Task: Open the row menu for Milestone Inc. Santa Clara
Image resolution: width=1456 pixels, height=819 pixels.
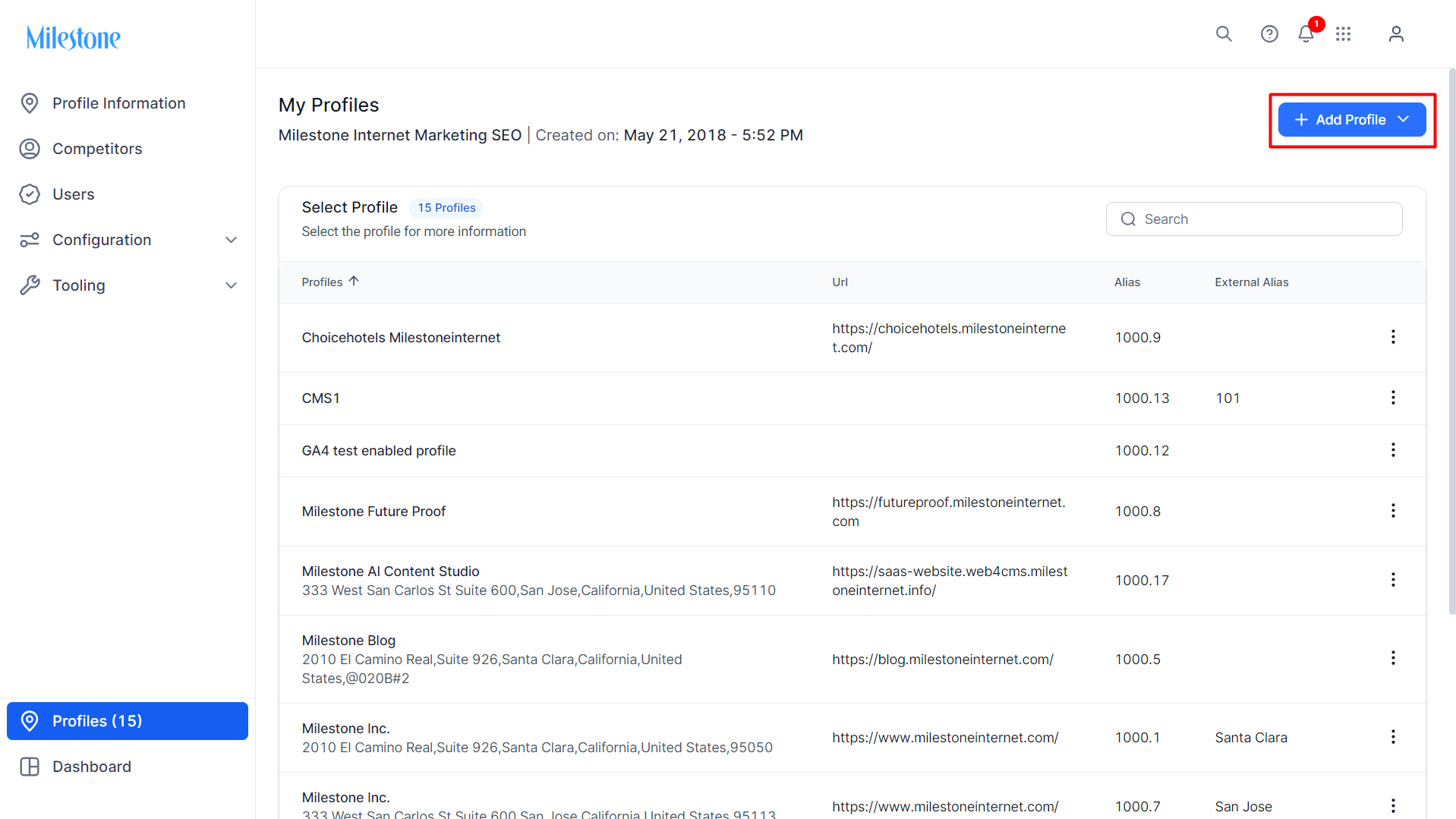Action: point(1393,737)
